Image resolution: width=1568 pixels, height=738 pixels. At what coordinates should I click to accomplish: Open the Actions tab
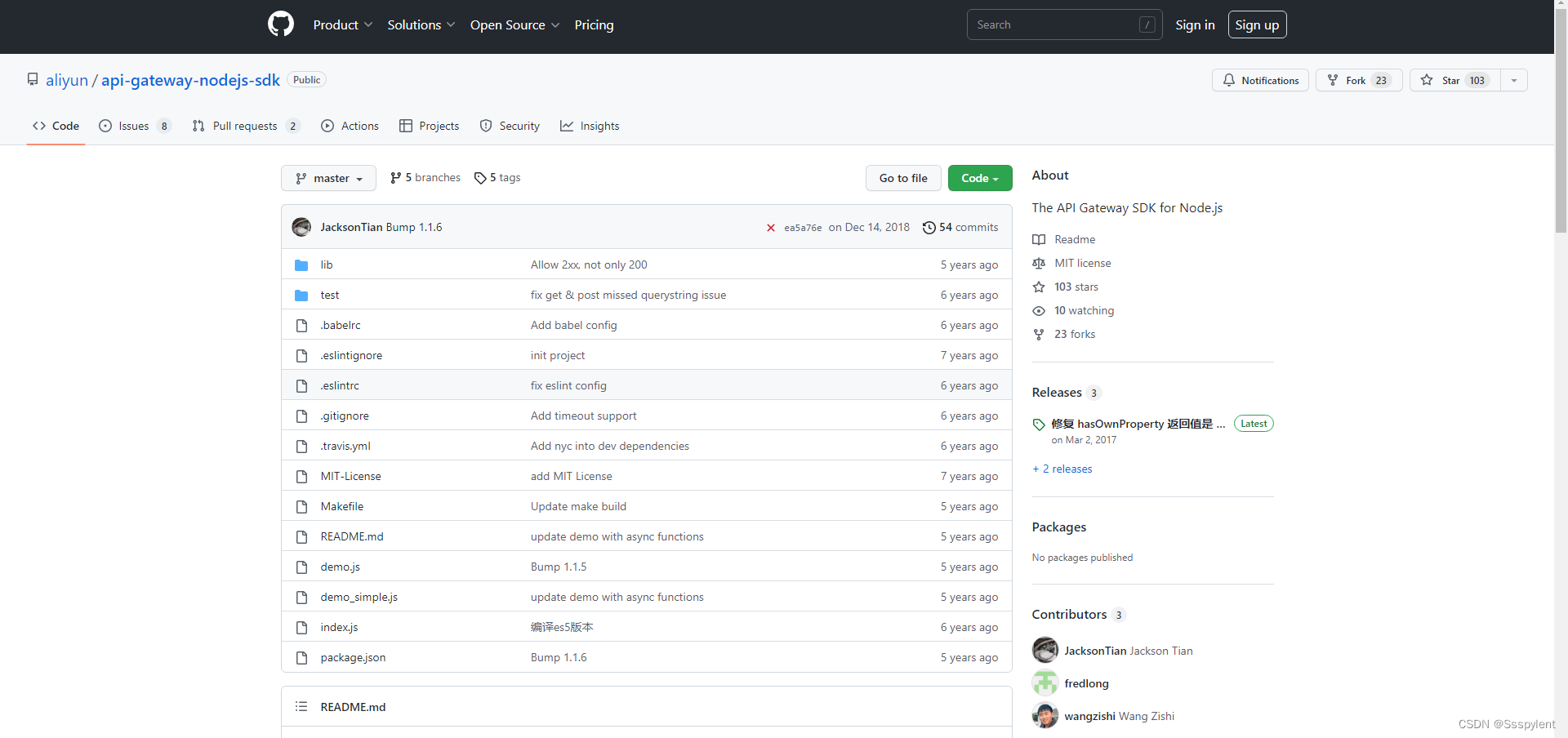(350, 126)
